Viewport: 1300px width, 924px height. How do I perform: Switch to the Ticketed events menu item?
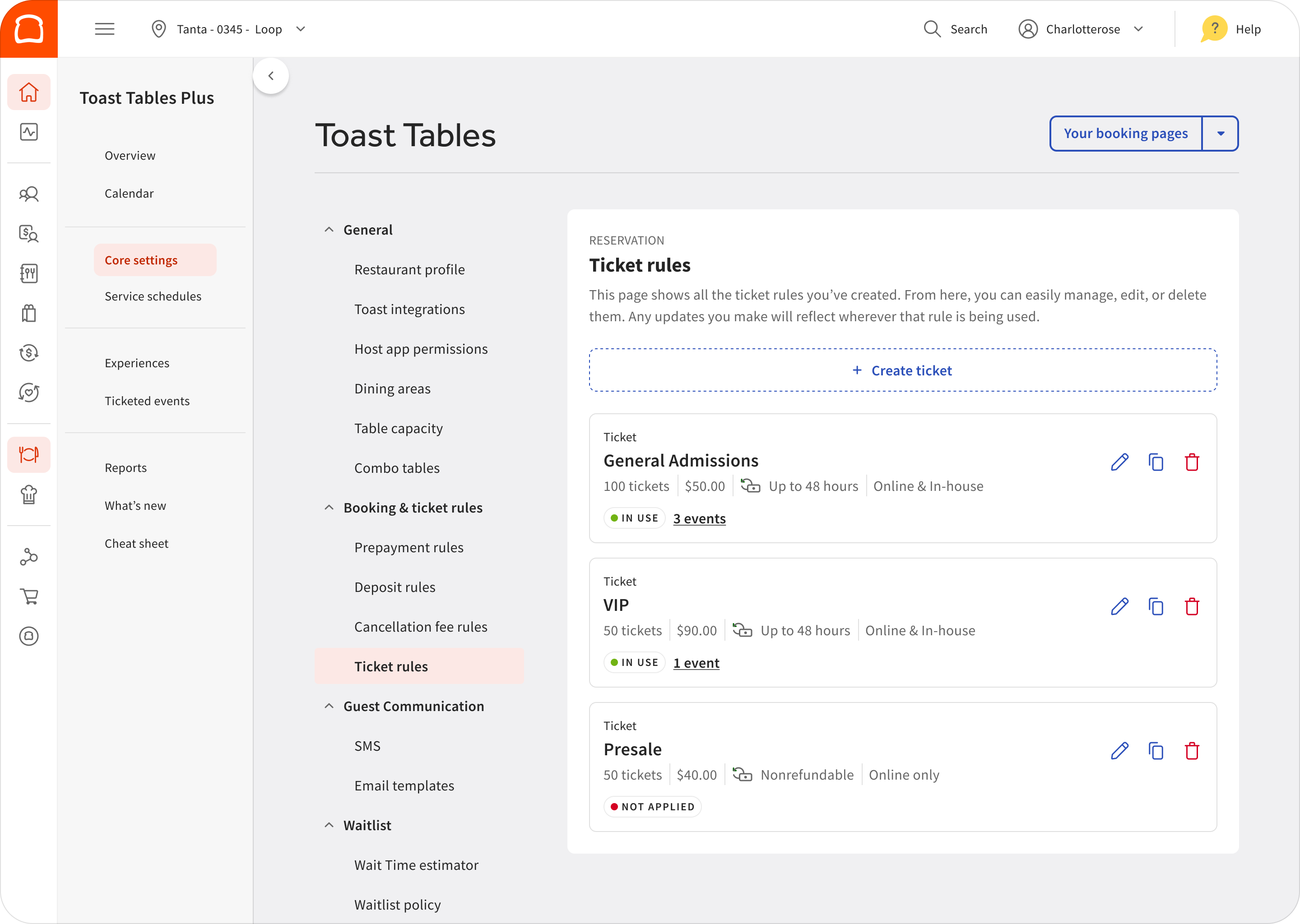pyautogui.click(x=147, y=401)
